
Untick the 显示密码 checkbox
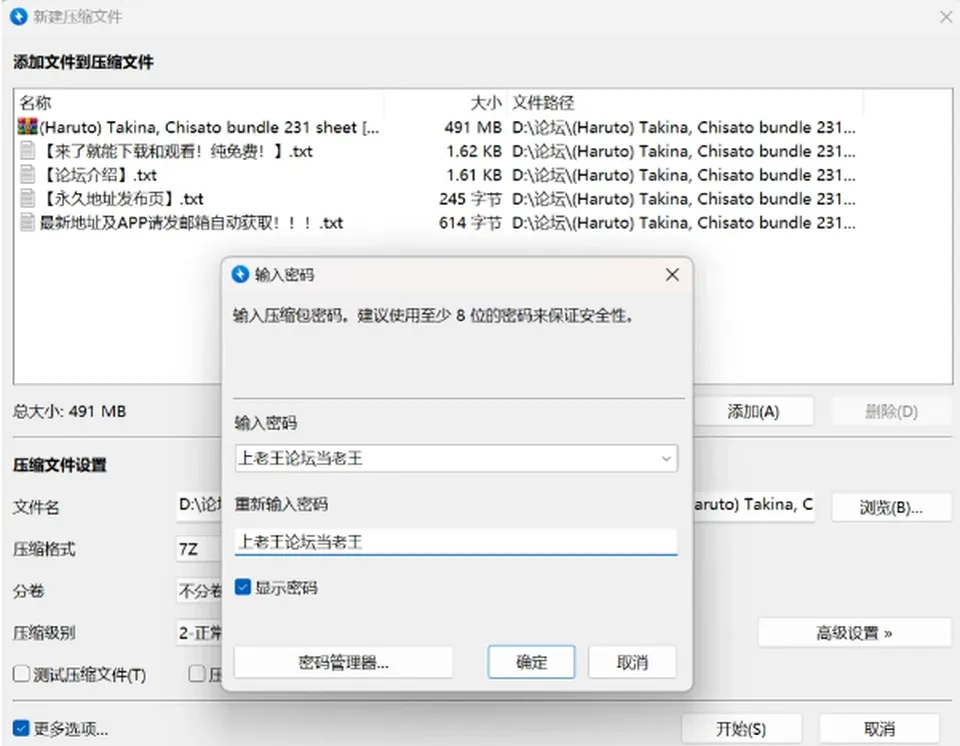(243, 587)
